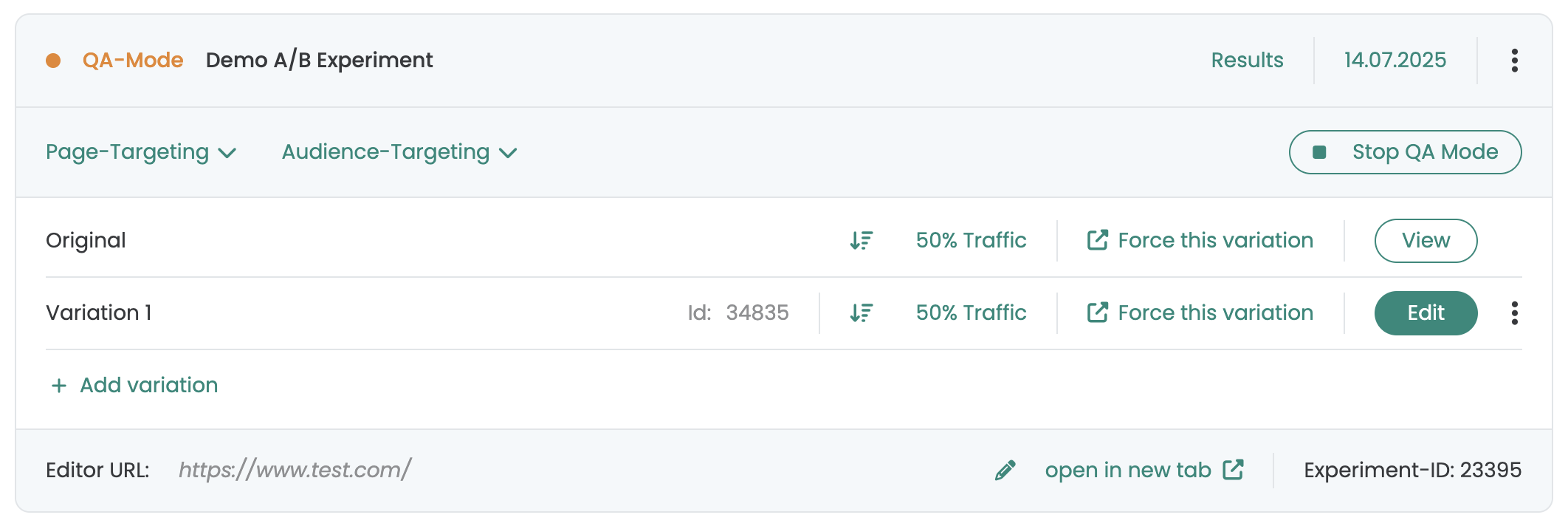Open the 14.07.2025 date selector

tap(1395, 61)
